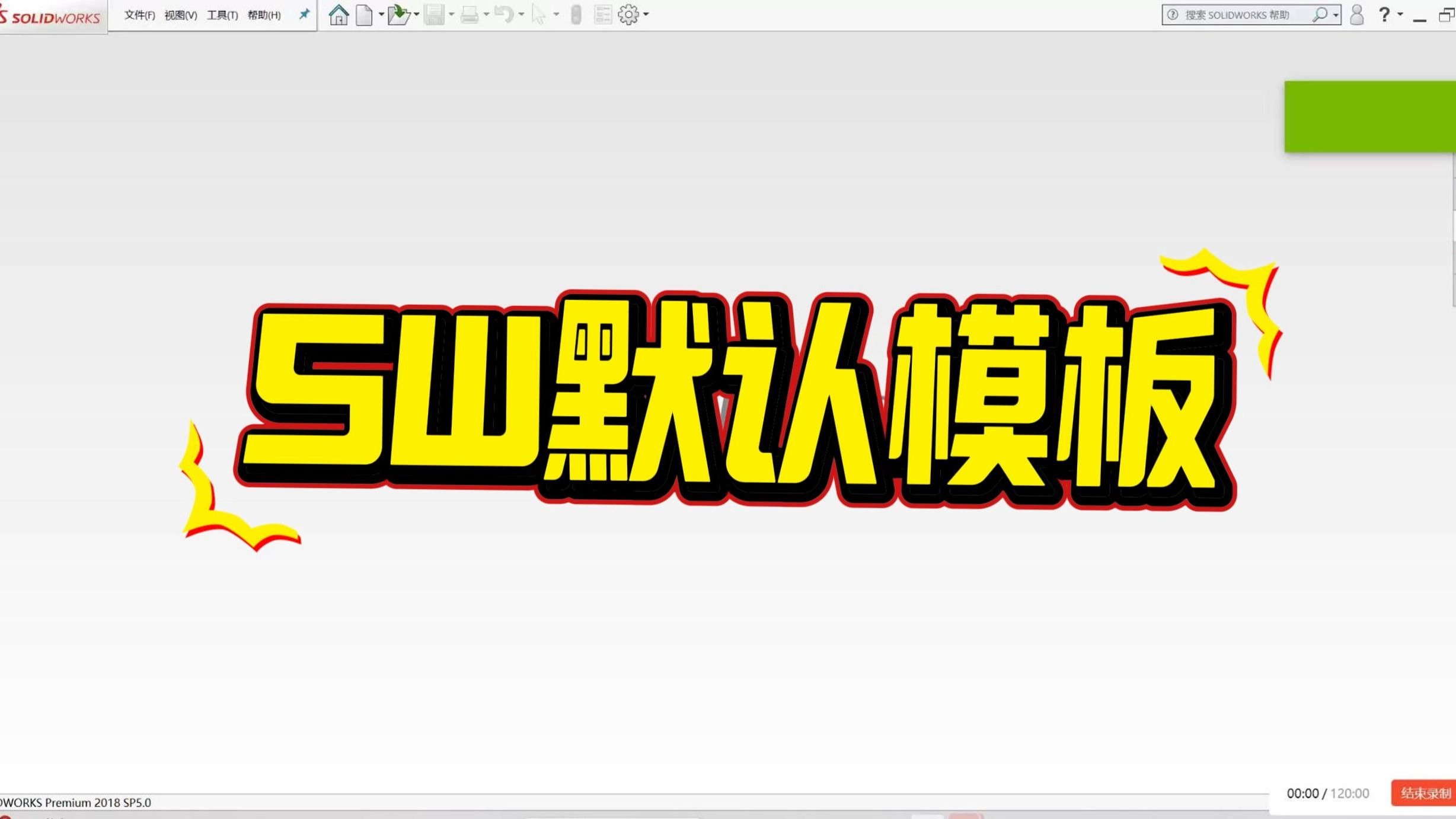Image resolution: width=1456 pixels, height=819 pixels.
Task: Click the Undo icon
Action: click(x=504, y=14)
